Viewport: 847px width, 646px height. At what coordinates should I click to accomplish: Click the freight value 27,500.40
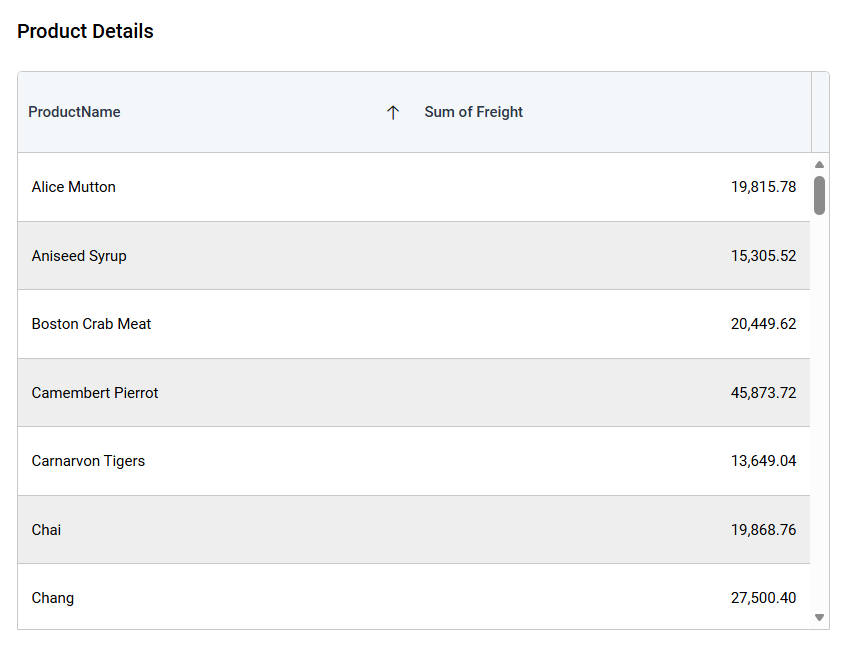pyautogui.click(x=763, y=598)
